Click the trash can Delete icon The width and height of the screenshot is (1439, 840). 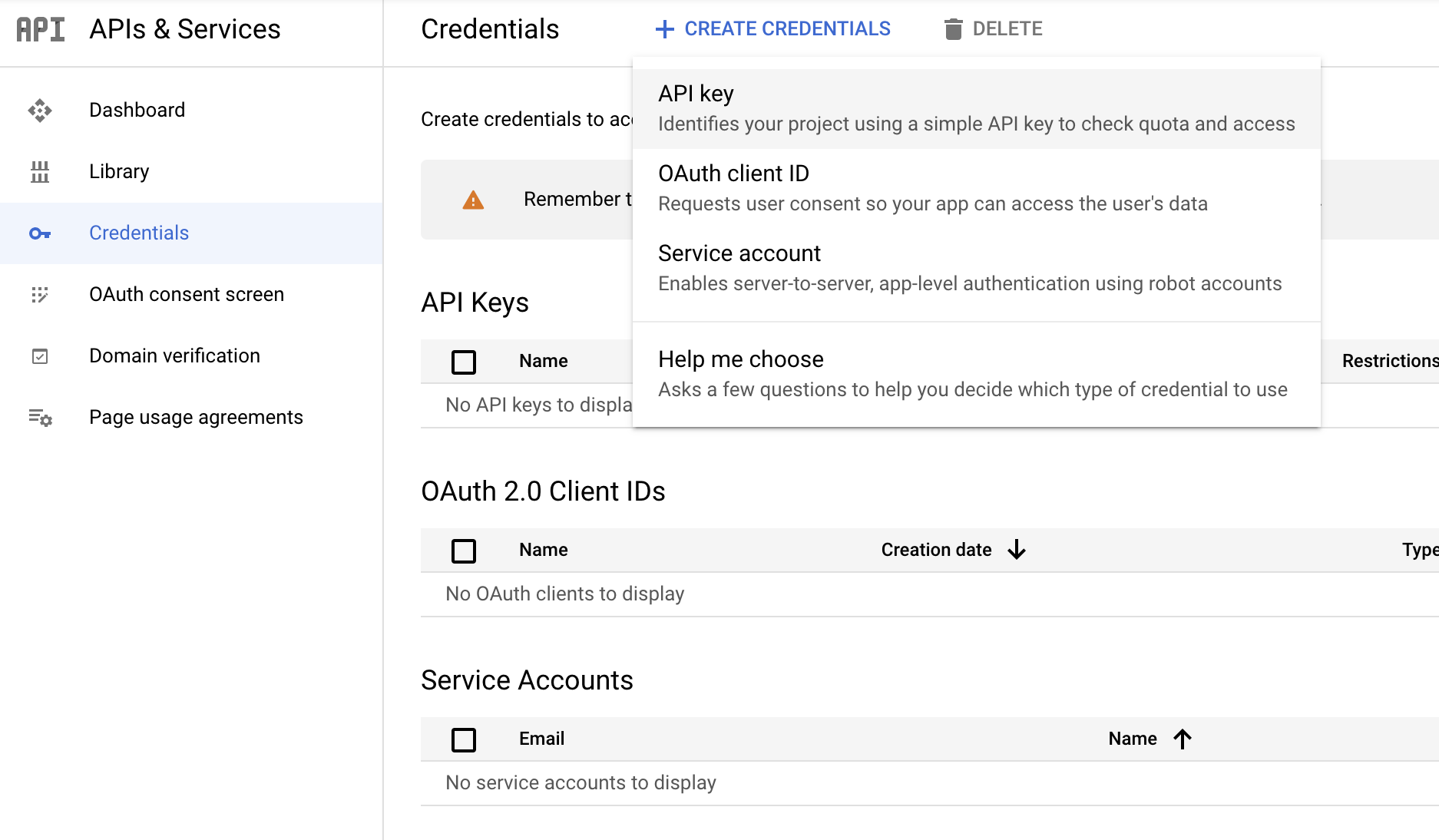[953, 29]
